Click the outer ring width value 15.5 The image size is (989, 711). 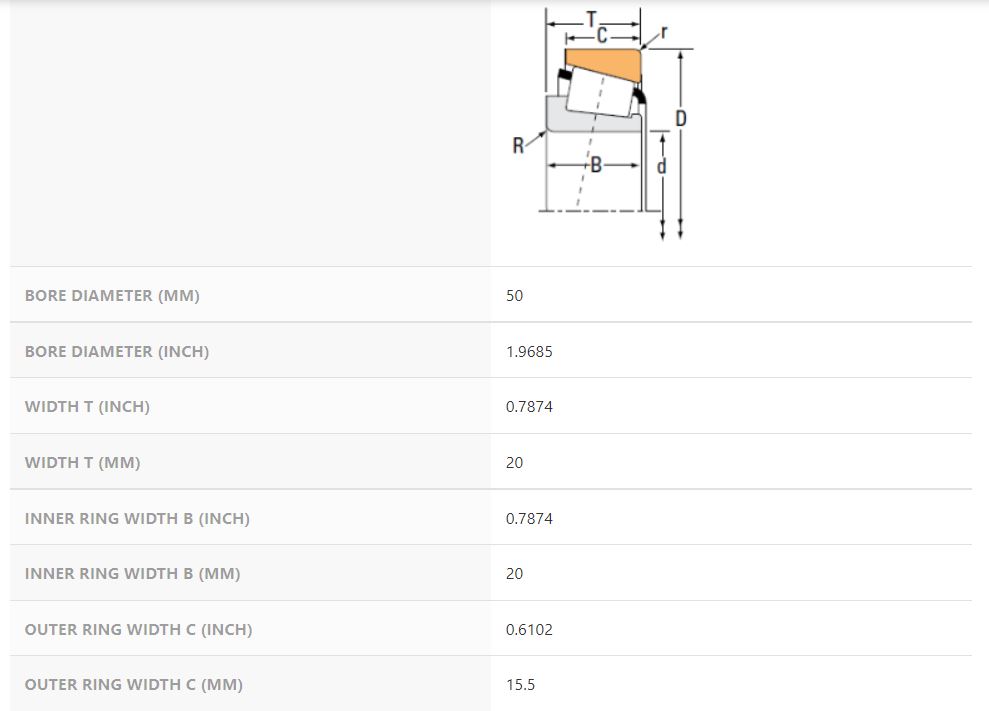coord(520,685)
